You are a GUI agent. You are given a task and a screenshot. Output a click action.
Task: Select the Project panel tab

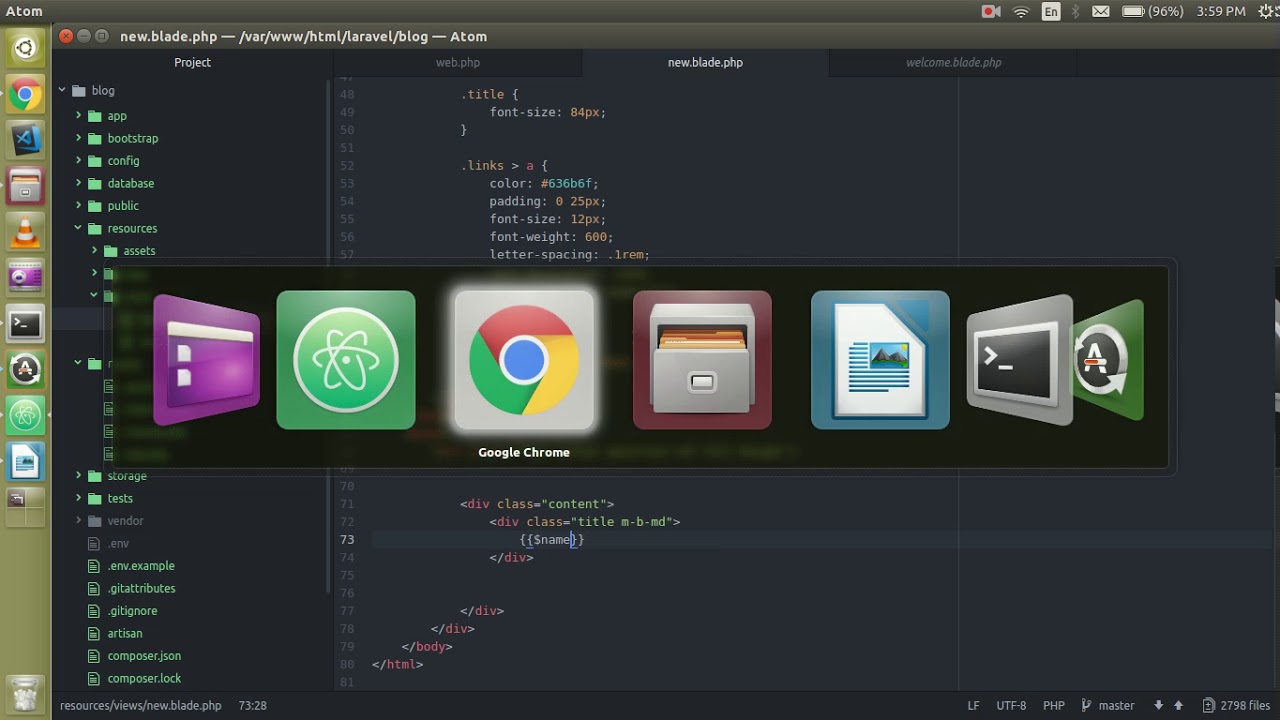pos(192,62)
